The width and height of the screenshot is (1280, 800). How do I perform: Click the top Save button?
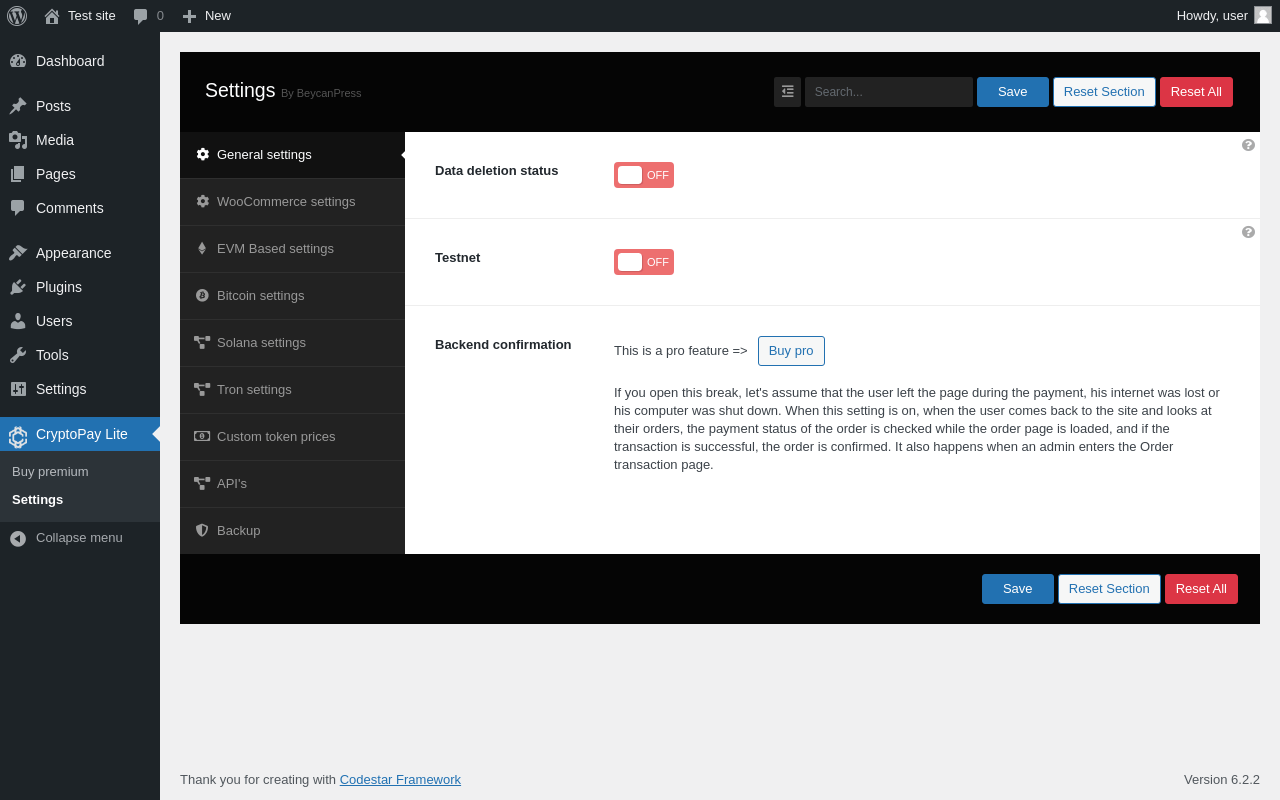coord(1013,92)
